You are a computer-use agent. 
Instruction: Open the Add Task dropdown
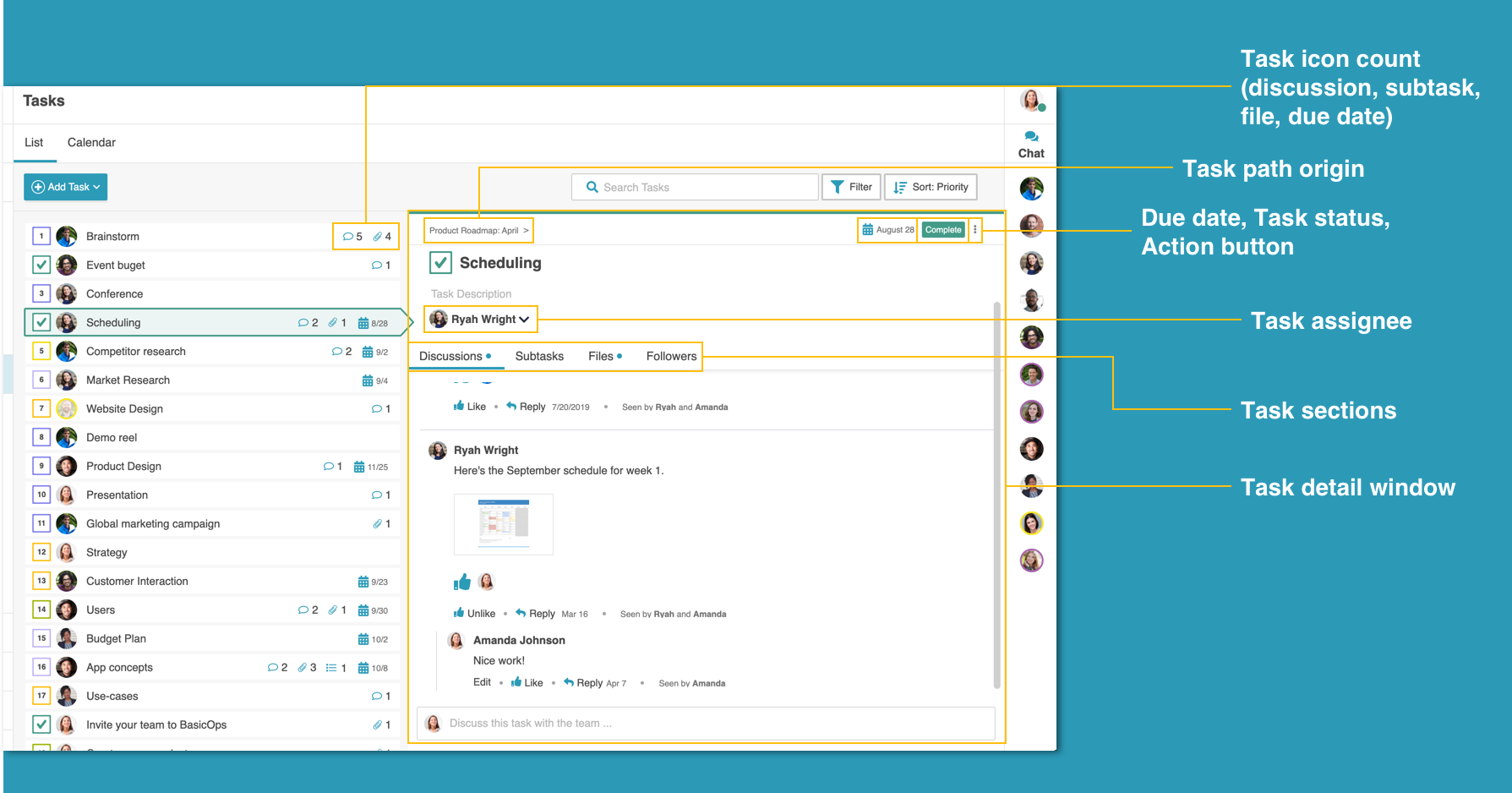[x=66, y=187]
